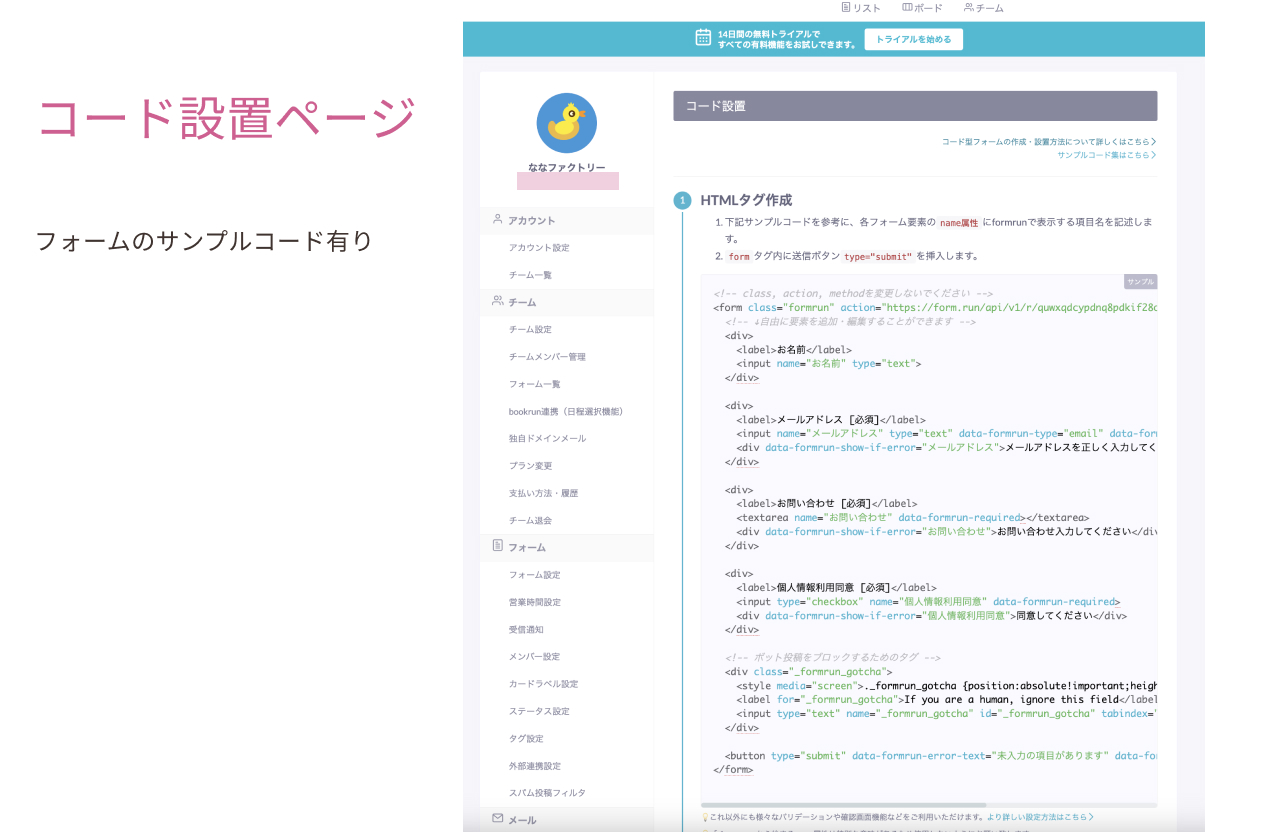The width and height of the screenshot is (1280, 832).
Task: Click the duck avatar of ななファクトリー
Action: click(568, 122)
